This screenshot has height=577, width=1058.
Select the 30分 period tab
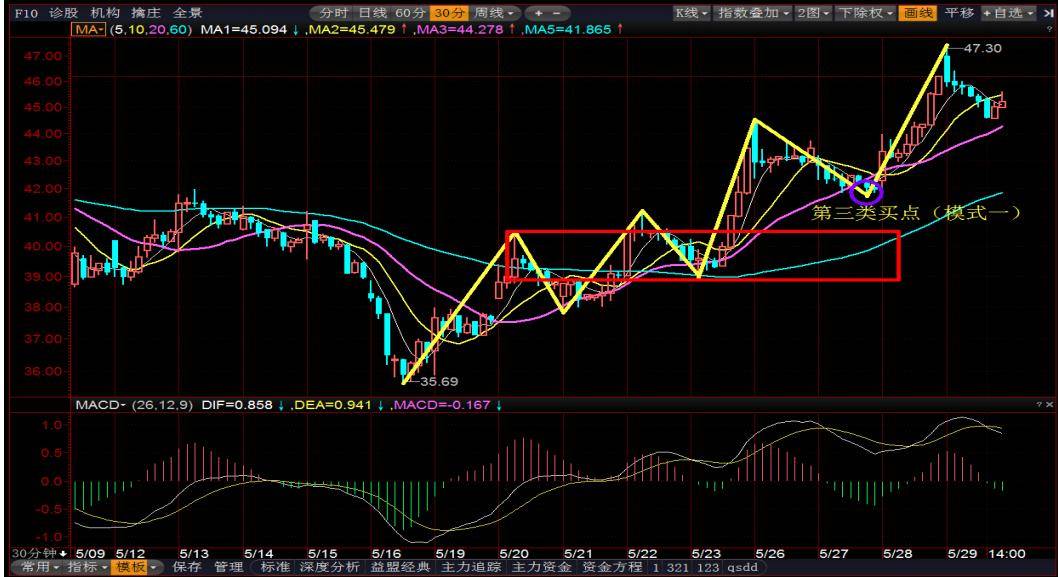[449, 13]
